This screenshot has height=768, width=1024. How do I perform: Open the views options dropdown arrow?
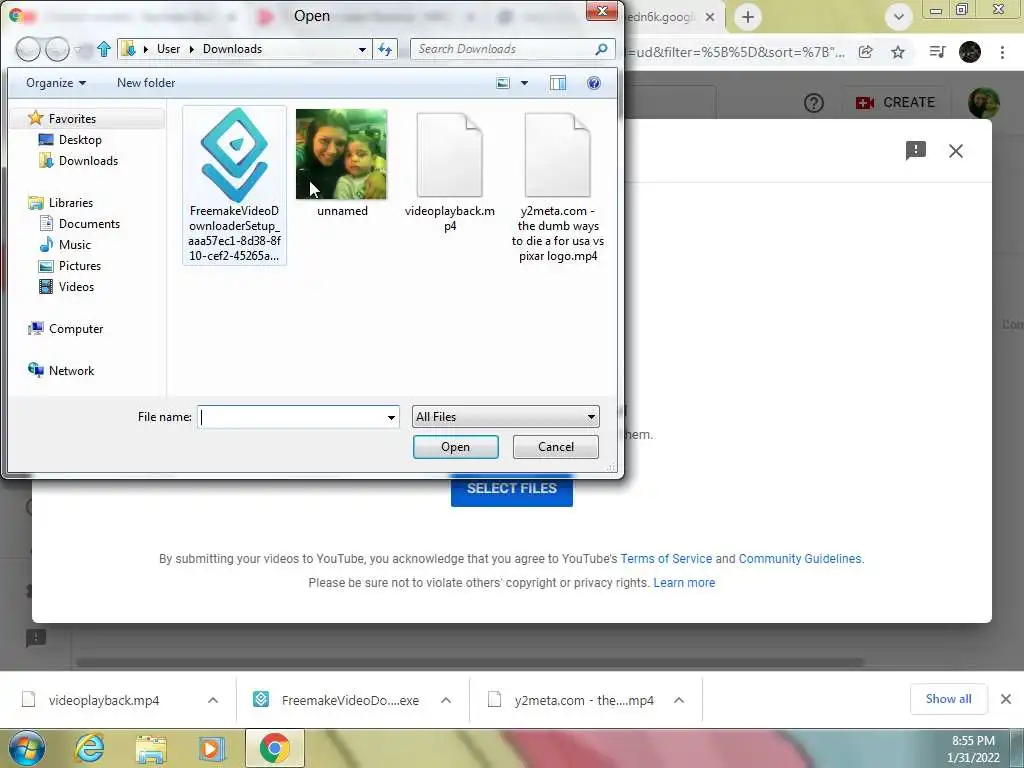[x=524, y=83]
